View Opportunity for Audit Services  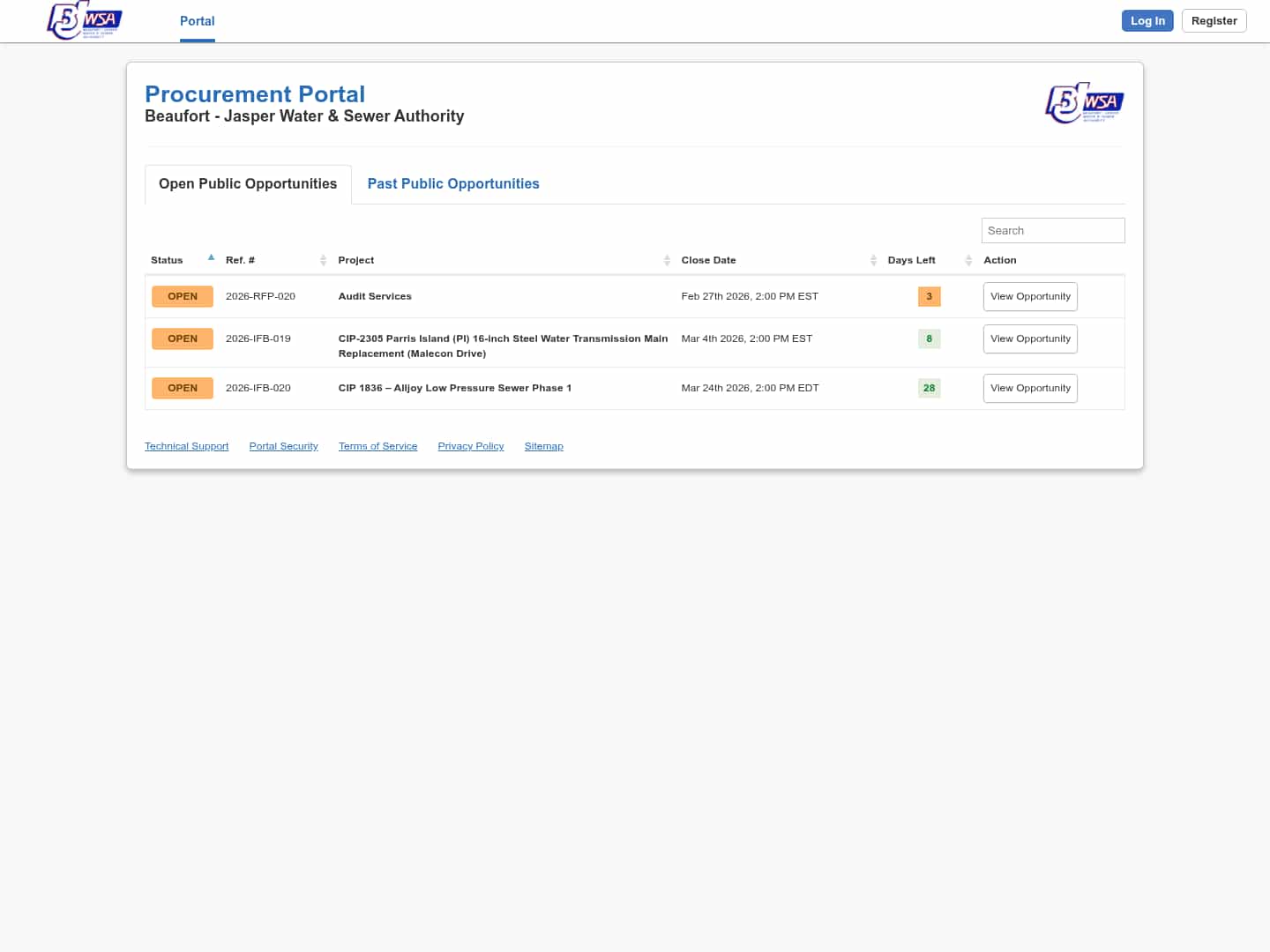pos(1030,297)
